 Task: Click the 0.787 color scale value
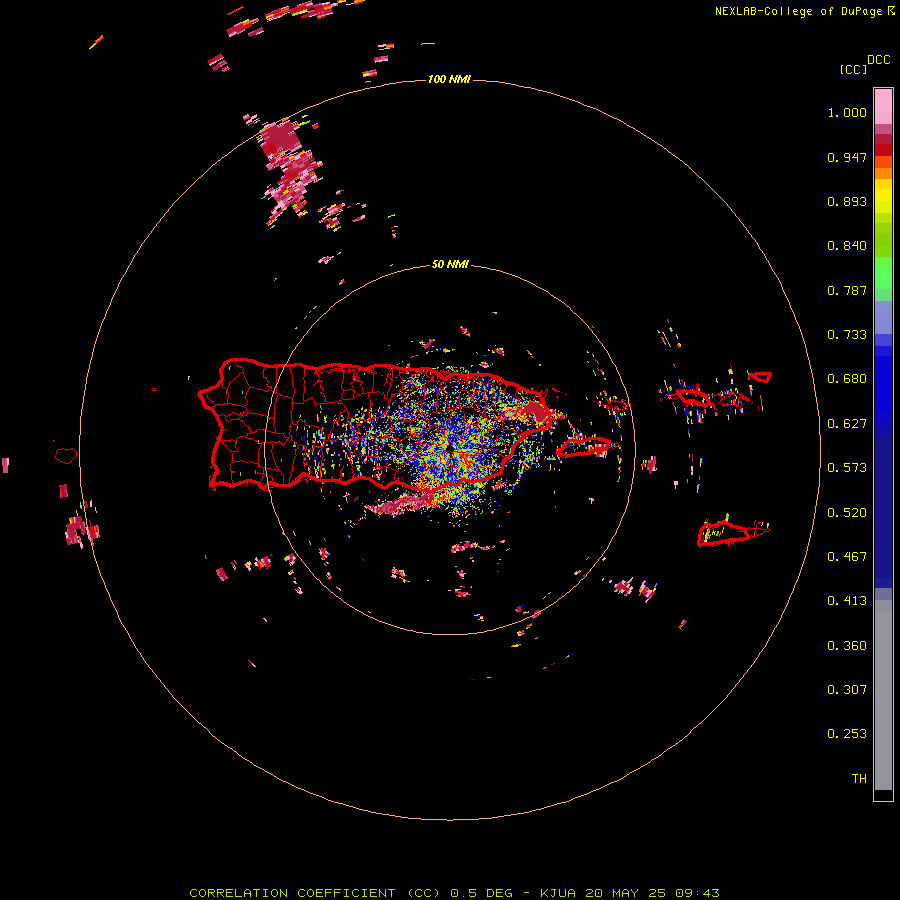tap(847, 290)
